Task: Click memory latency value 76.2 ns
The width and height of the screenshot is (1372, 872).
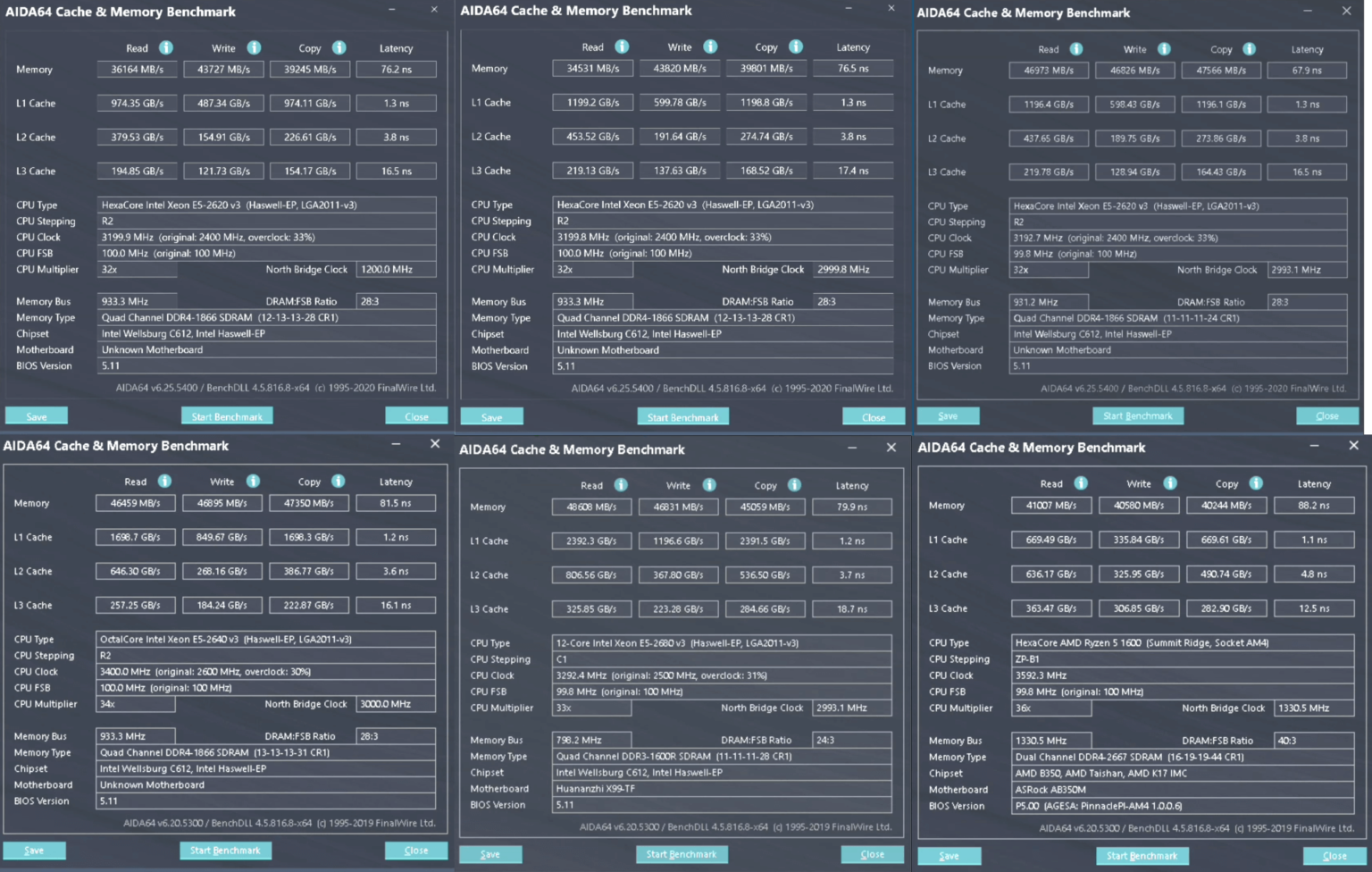Action: (397, 69)
